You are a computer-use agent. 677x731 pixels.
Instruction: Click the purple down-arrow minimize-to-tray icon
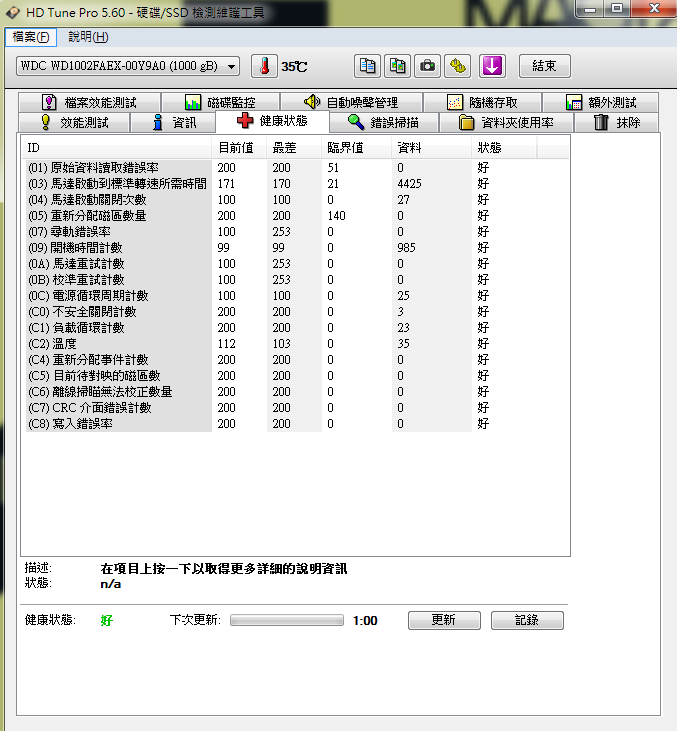click(x=492, y=66)
